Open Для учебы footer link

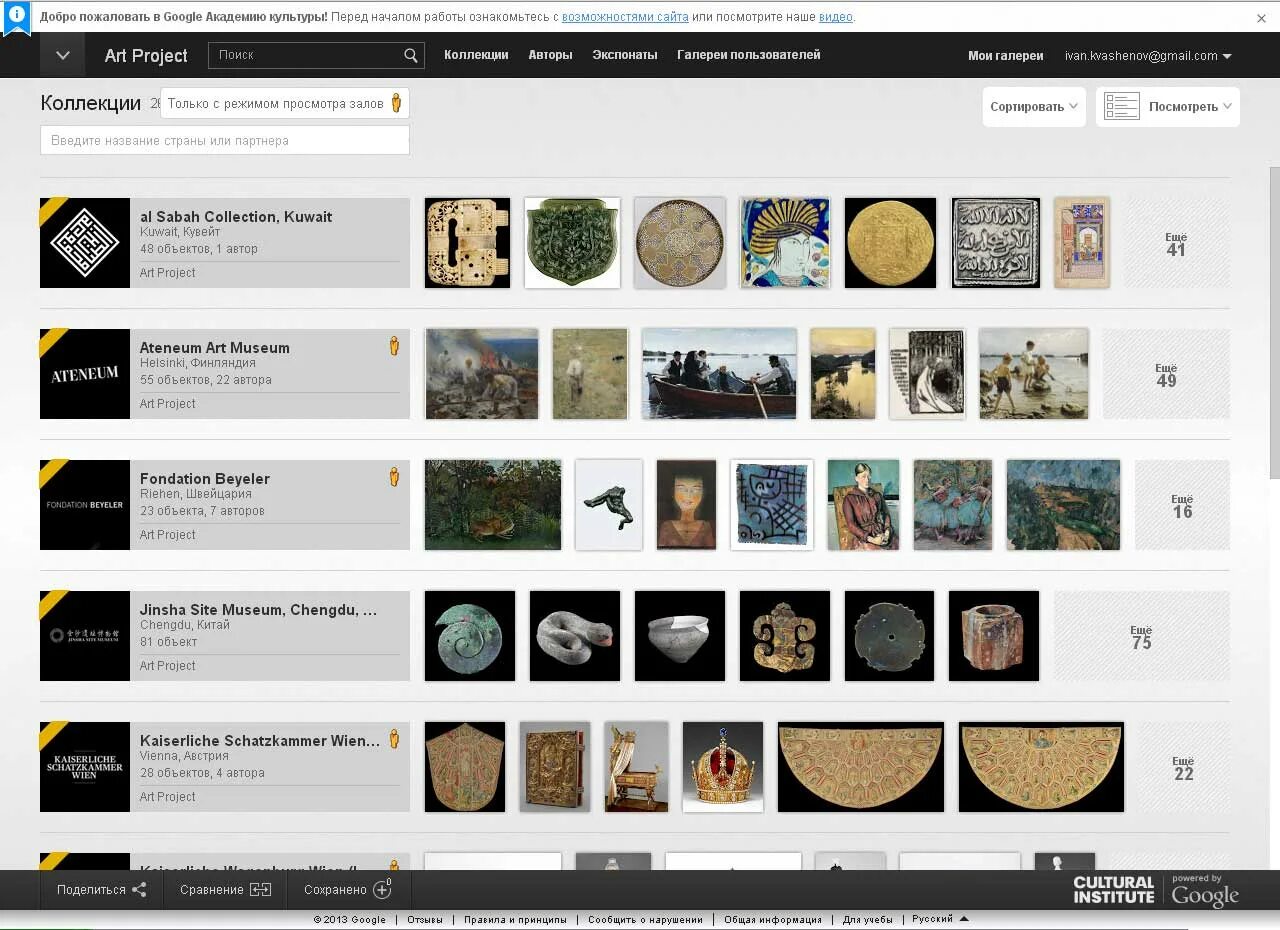[867, 919]
